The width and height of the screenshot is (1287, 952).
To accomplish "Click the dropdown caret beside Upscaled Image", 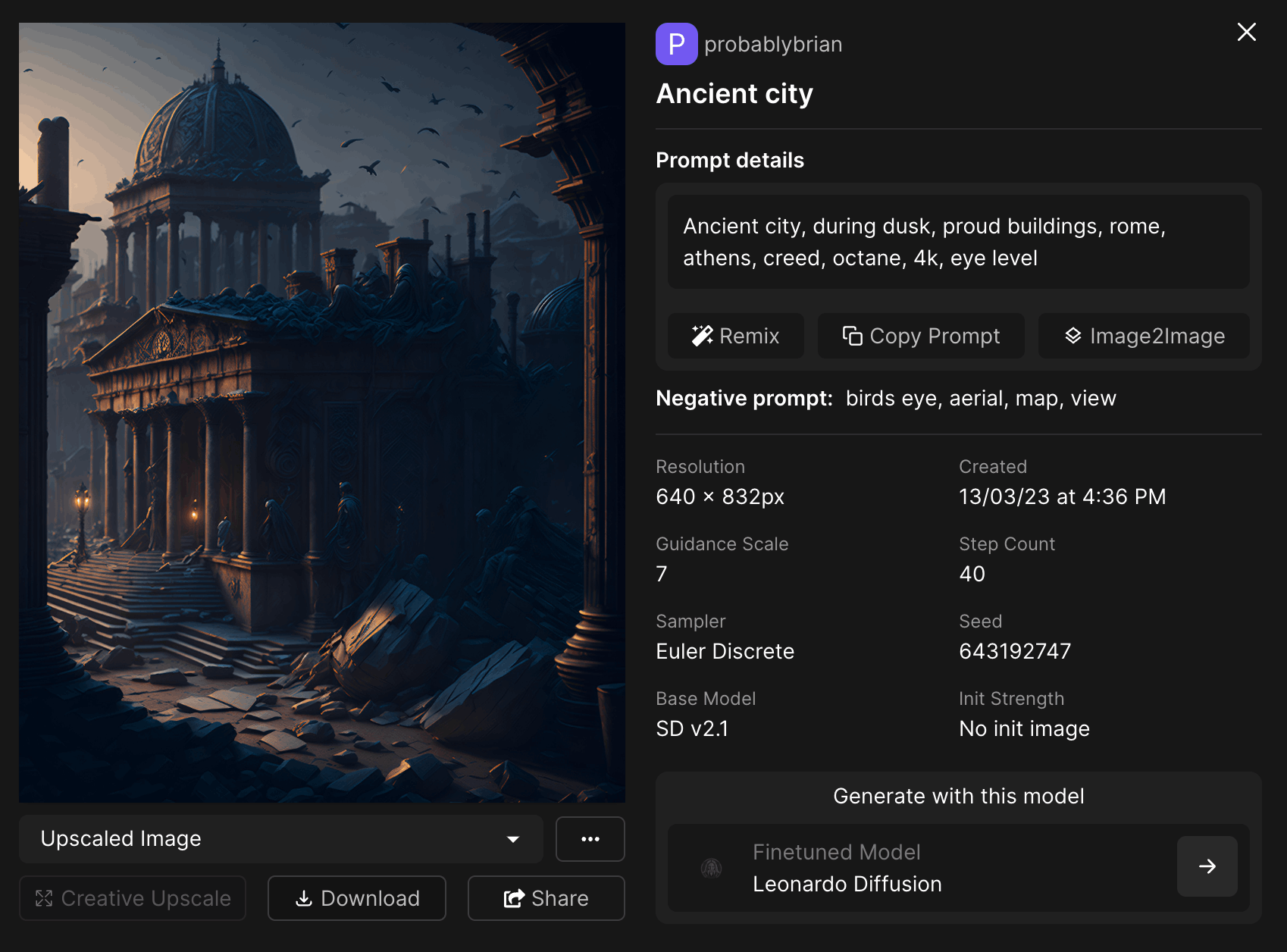I will point(513,839).
